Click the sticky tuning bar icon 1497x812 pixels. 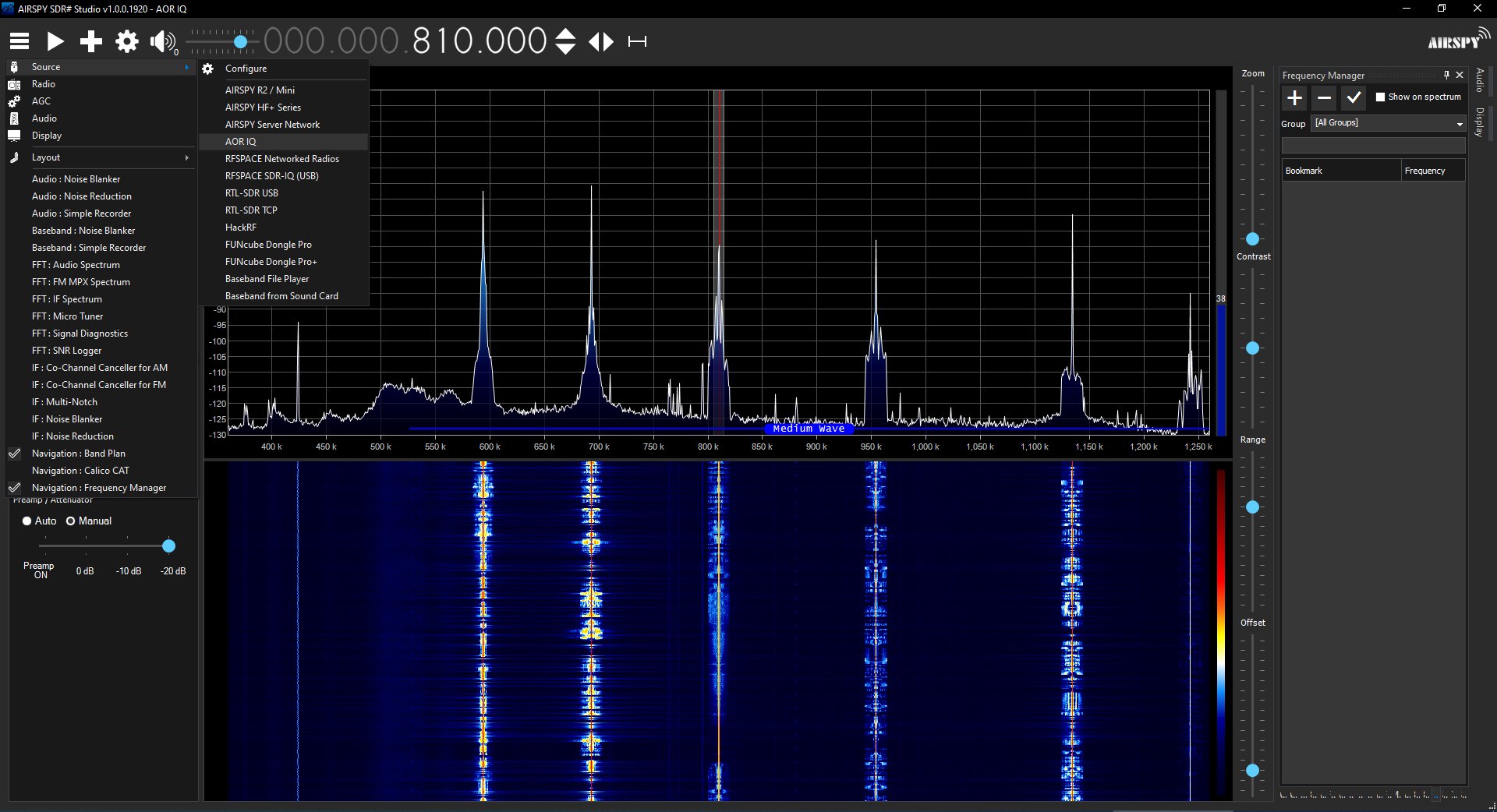[x=637, y=41]
